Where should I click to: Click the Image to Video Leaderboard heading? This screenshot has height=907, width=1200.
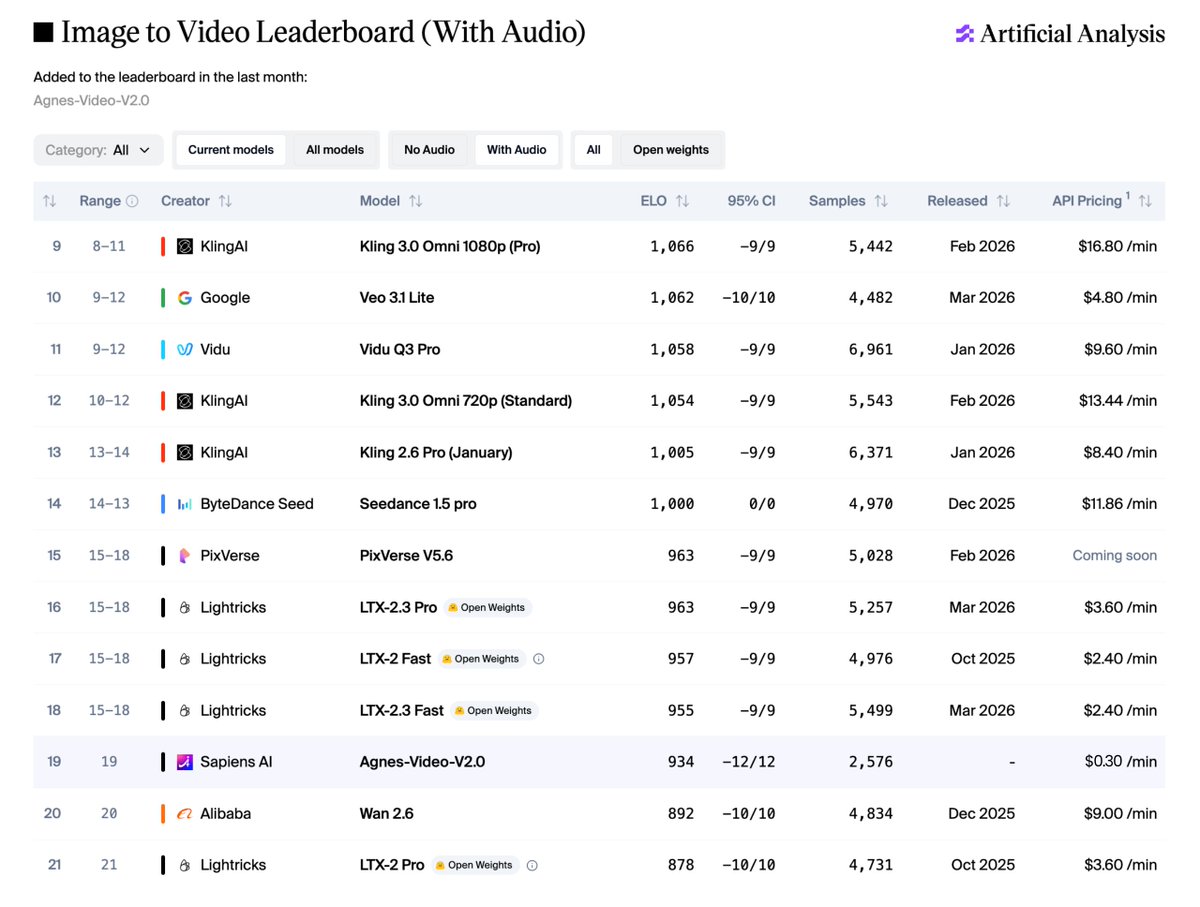point(322,32)
